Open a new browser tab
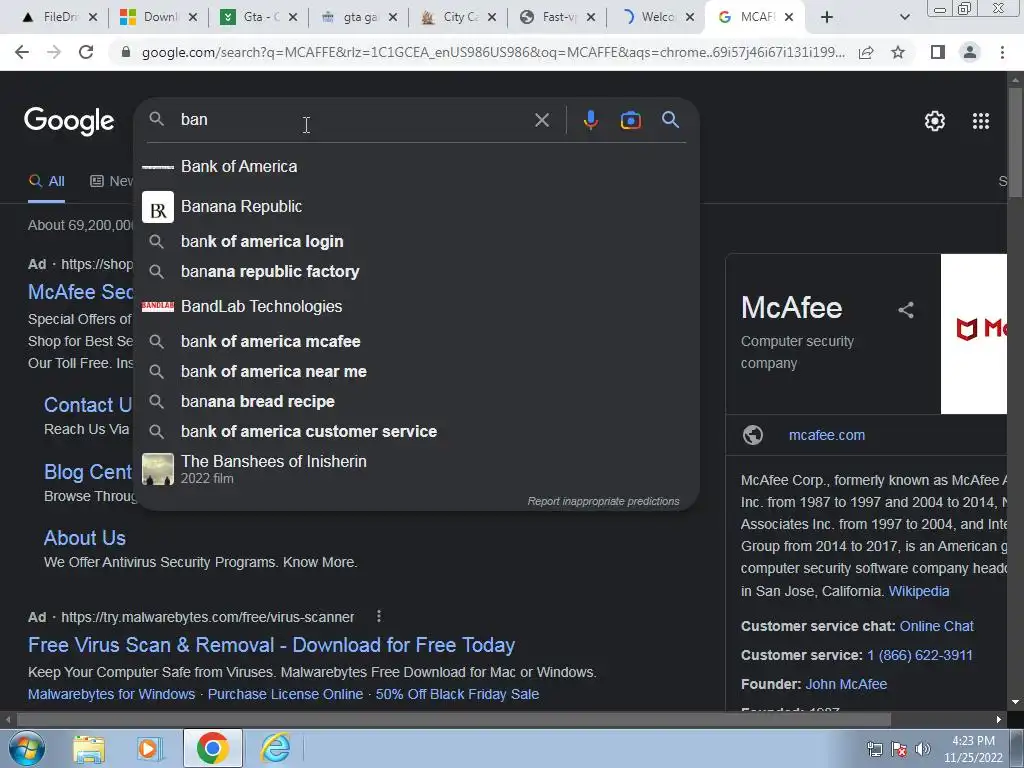 (827, 17)
